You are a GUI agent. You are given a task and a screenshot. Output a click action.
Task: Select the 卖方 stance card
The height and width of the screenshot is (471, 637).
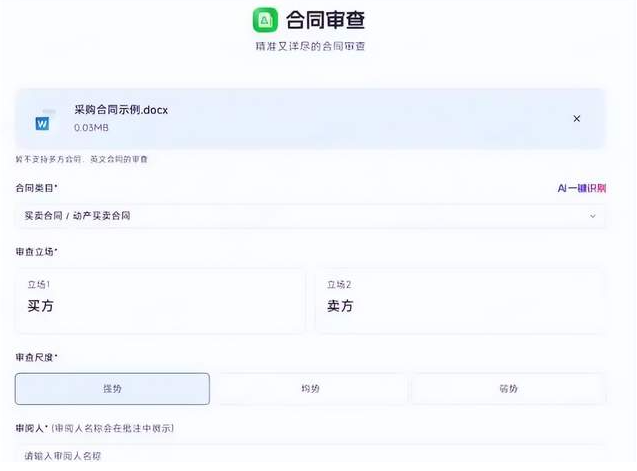click(x=460, y=299)
